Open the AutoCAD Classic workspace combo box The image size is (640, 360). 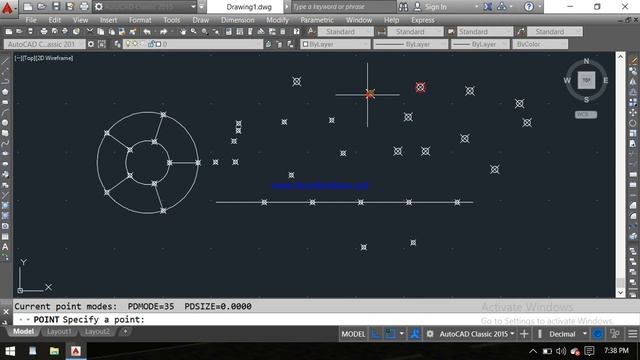[45, 44]
